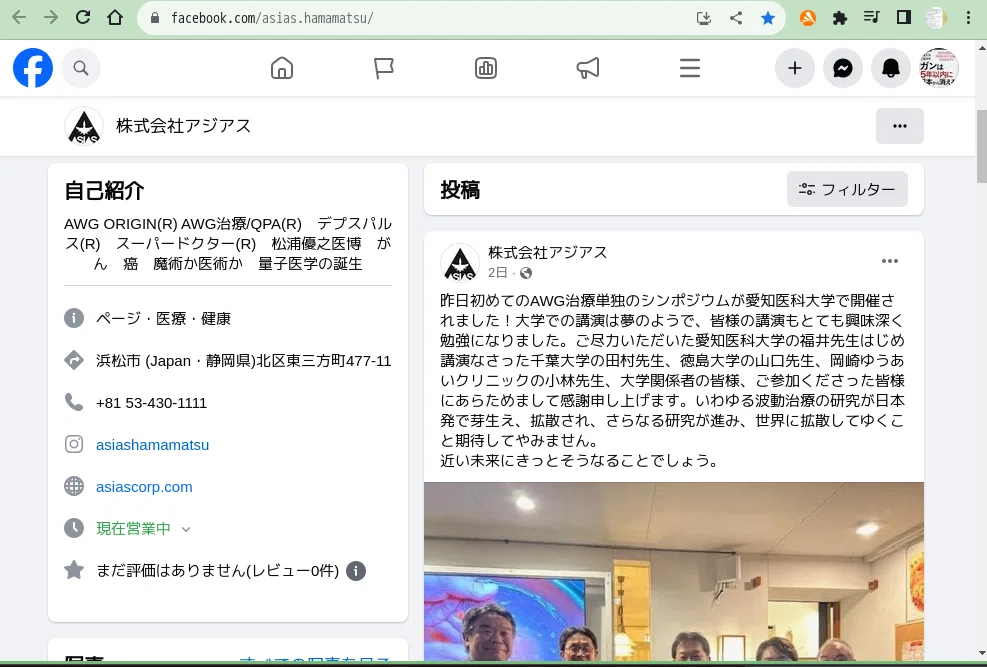The image size is (987, 667).
Task: Go to Facebook Home tab
Action: tap(282, 68)
